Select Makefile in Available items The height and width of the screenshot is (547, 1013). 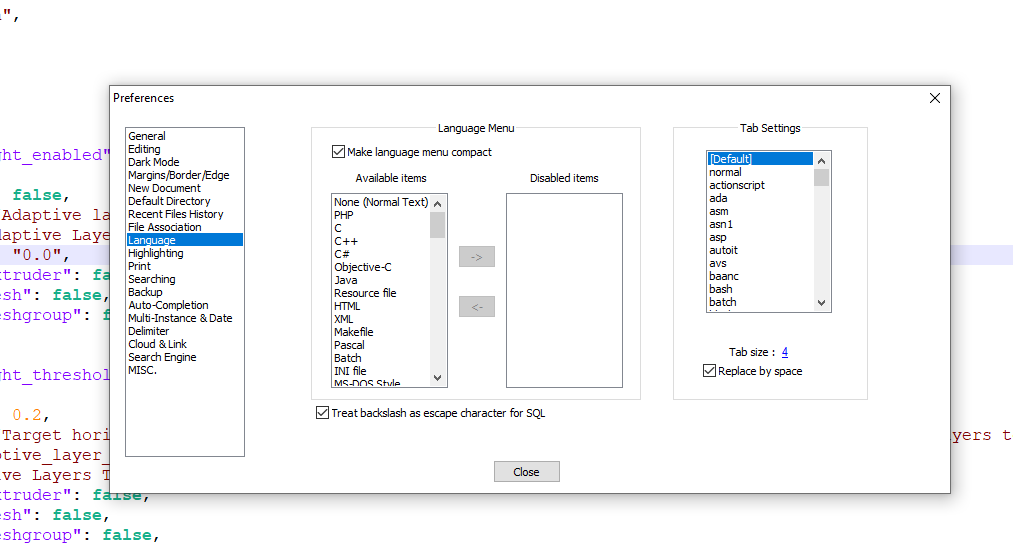click(x=353, y=332)
